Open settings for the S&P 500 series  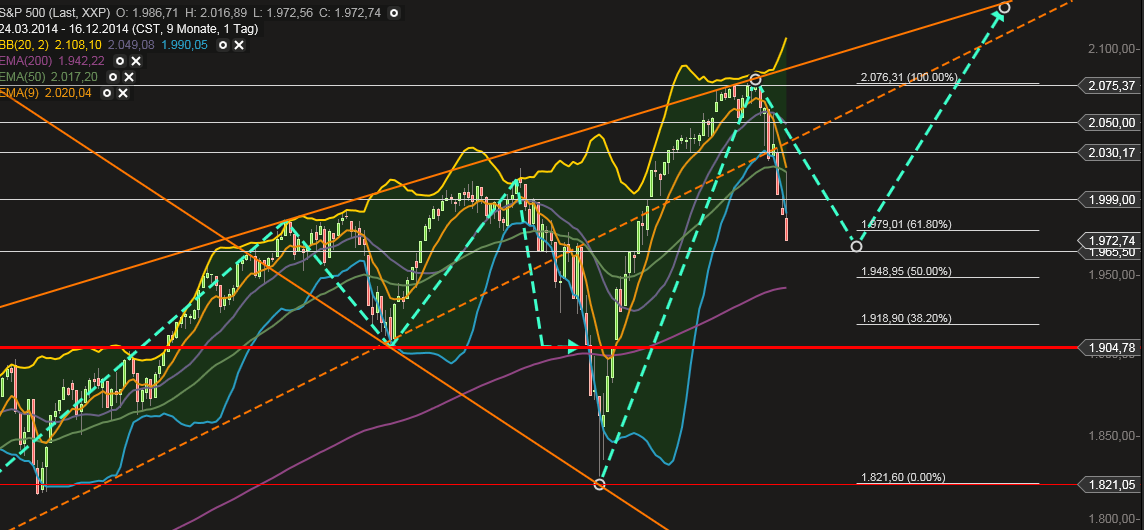click(394, 13)
